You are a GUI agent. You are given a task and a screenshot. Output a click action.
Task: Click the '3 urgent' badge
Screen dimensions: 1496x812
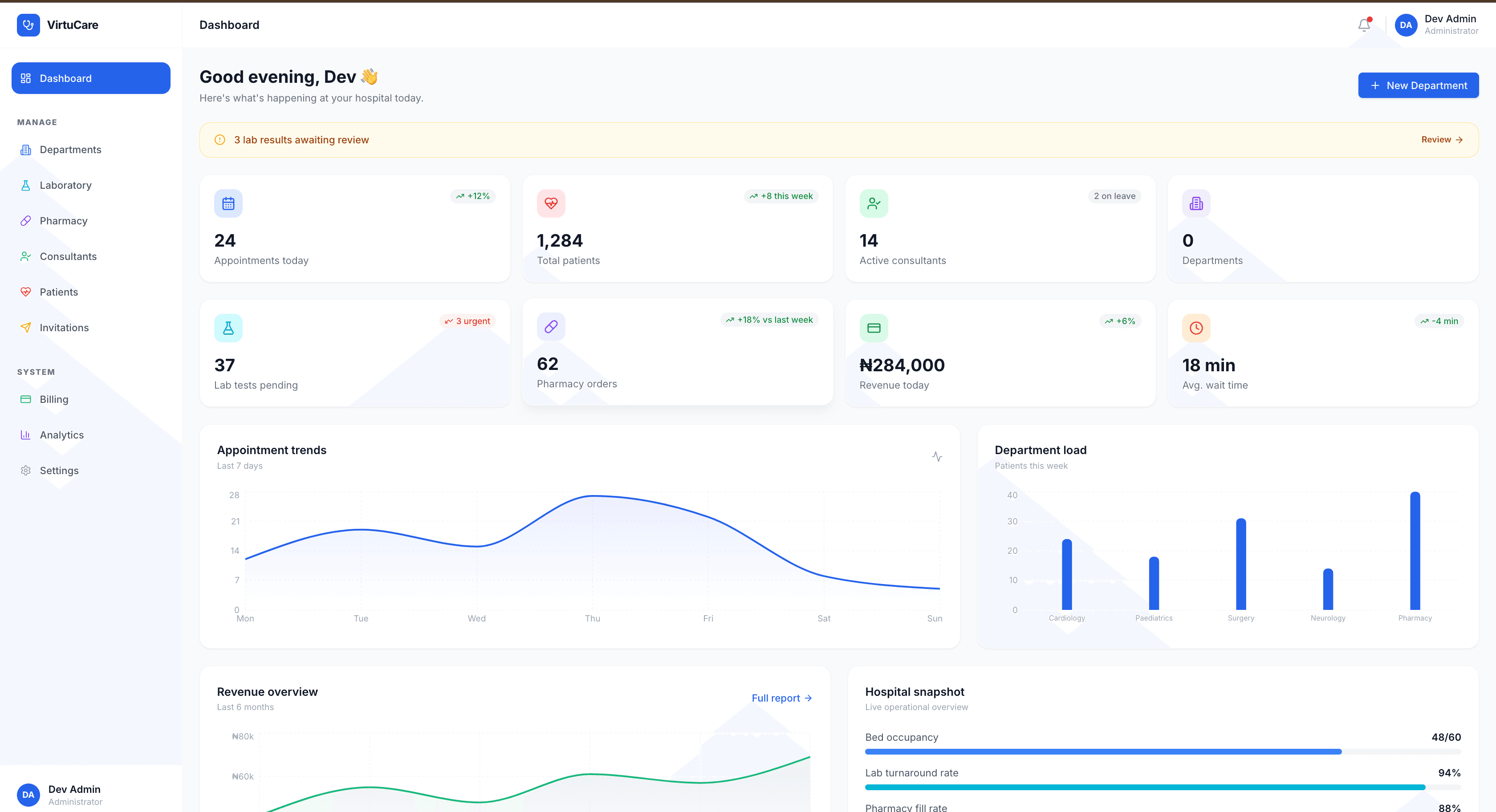[x=467, y=321]
